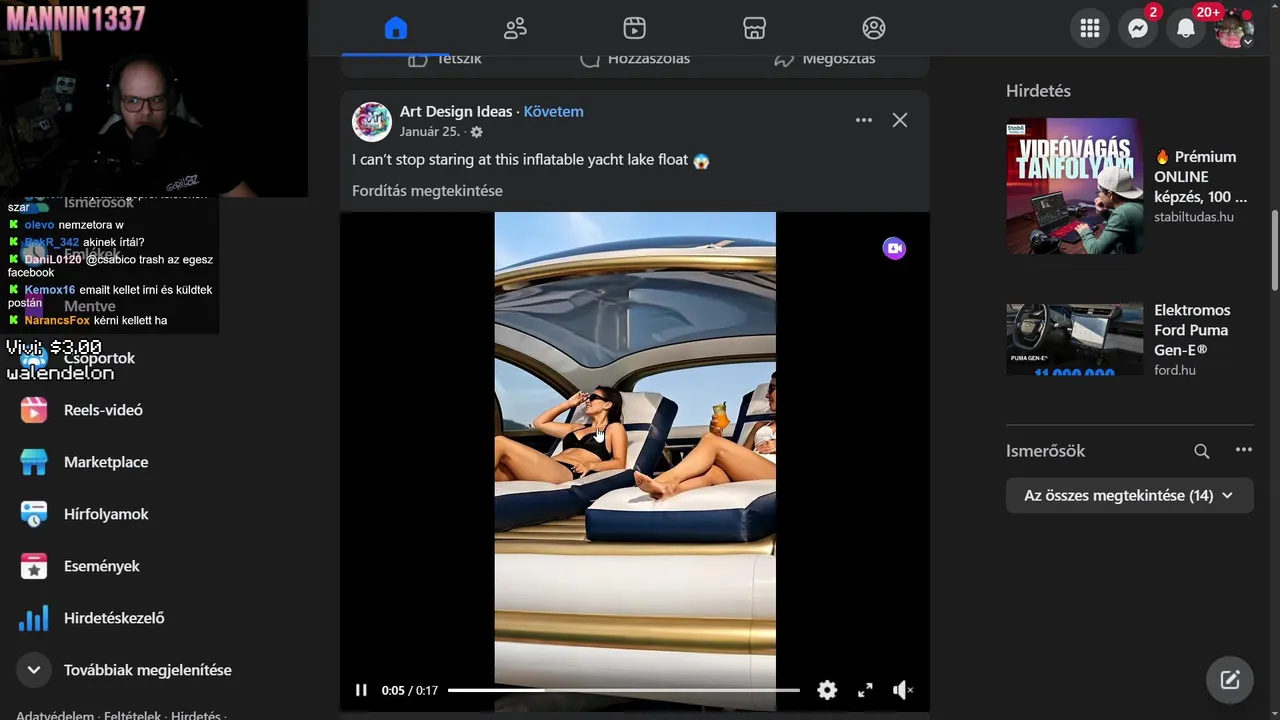Image resolution: width=1280 pixels, height=720 pixels.
Task: Expand 'Az összes megtekintése (14)' list
Action: [x=1129, y=495]
